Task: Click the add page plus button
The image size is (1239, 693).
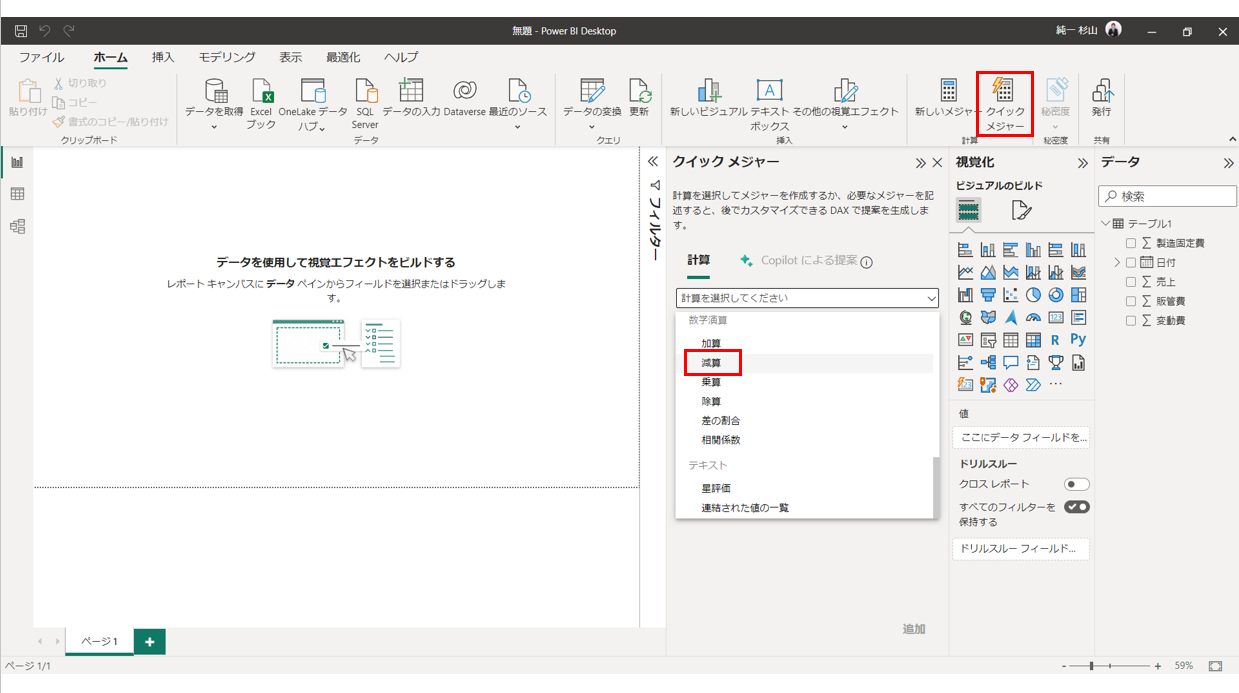Action: pyautogui.click(x=149, y=642)
